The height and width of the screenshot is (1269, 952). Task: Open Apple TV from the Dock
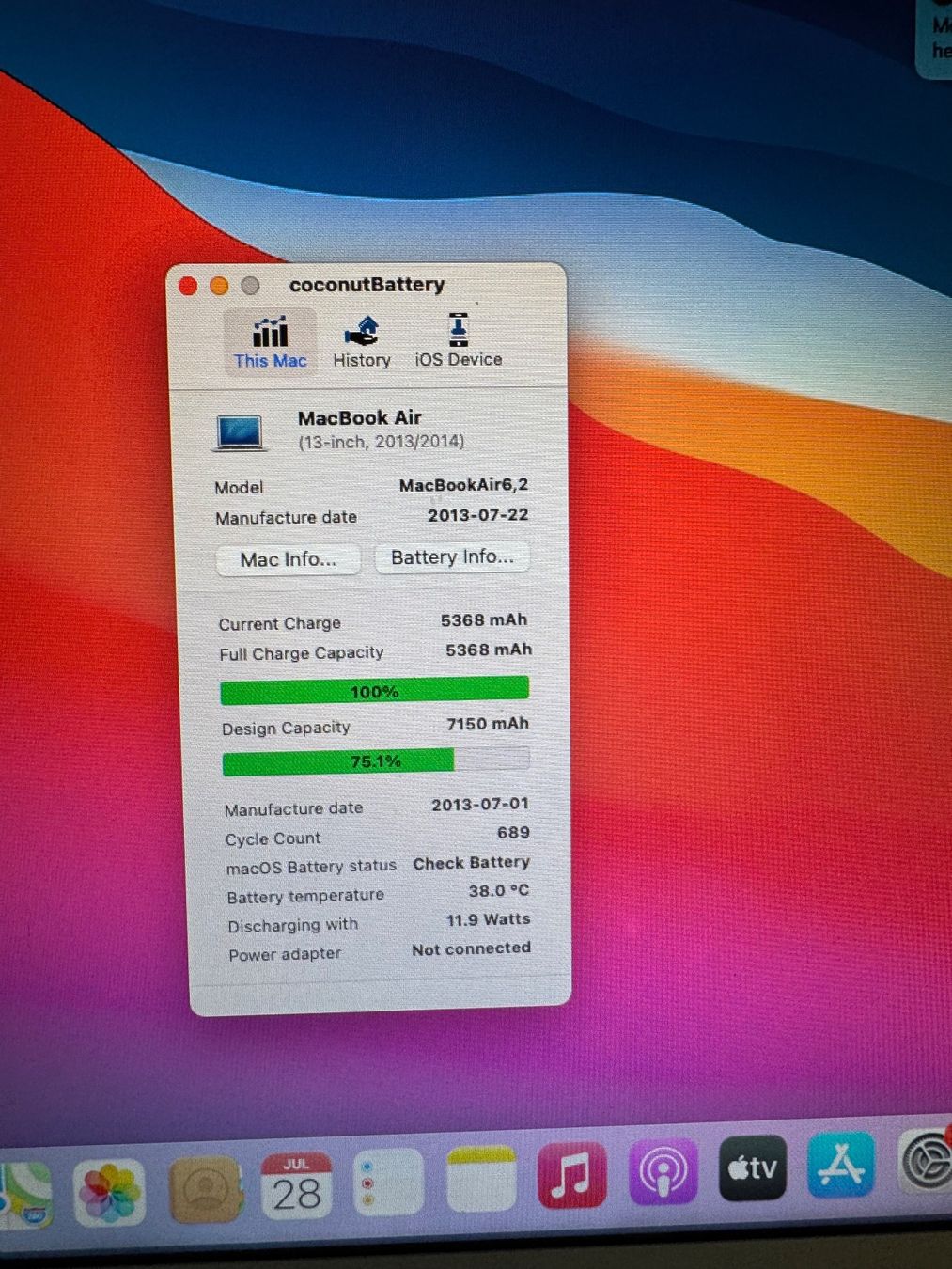coord(753,1167)
